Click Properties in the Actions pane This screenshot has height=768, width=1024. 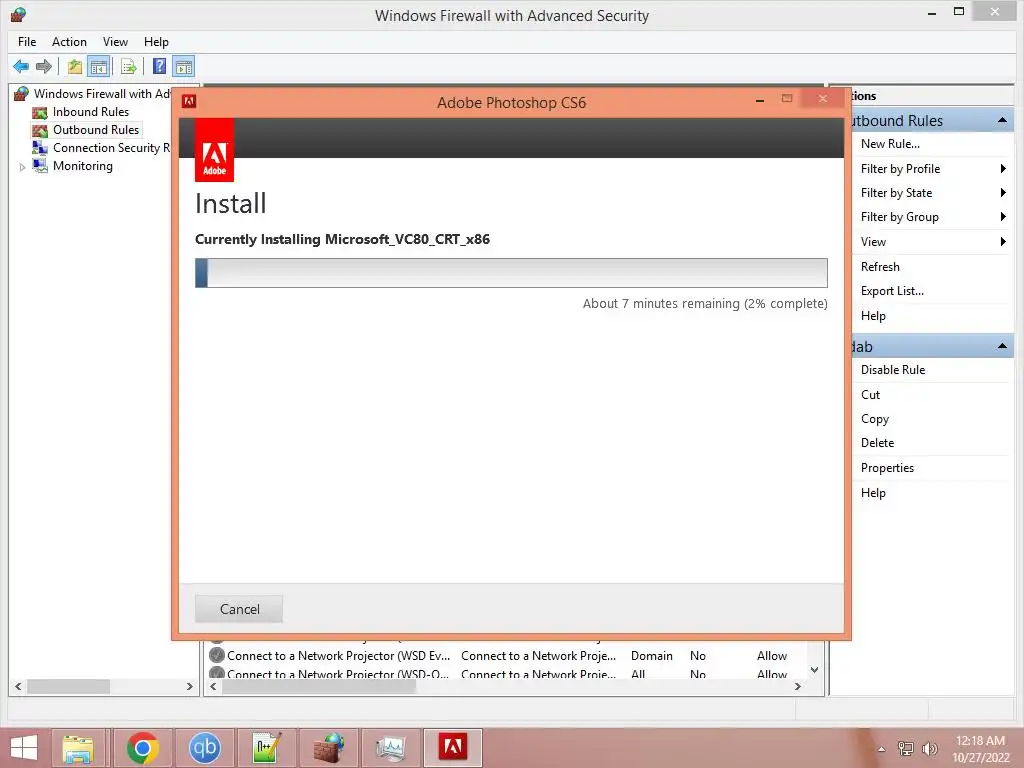coord(887,468)
